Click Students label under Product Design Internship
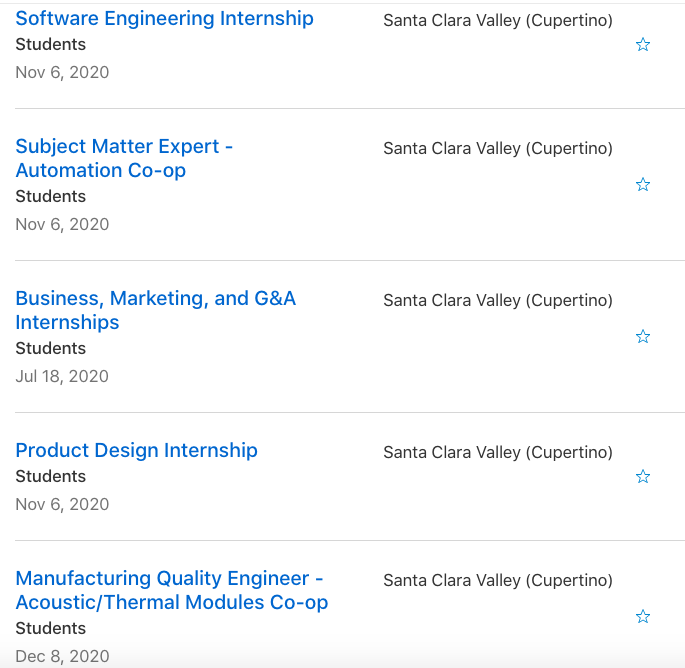The height and width of the screenshot is (668, 685). 51,476
